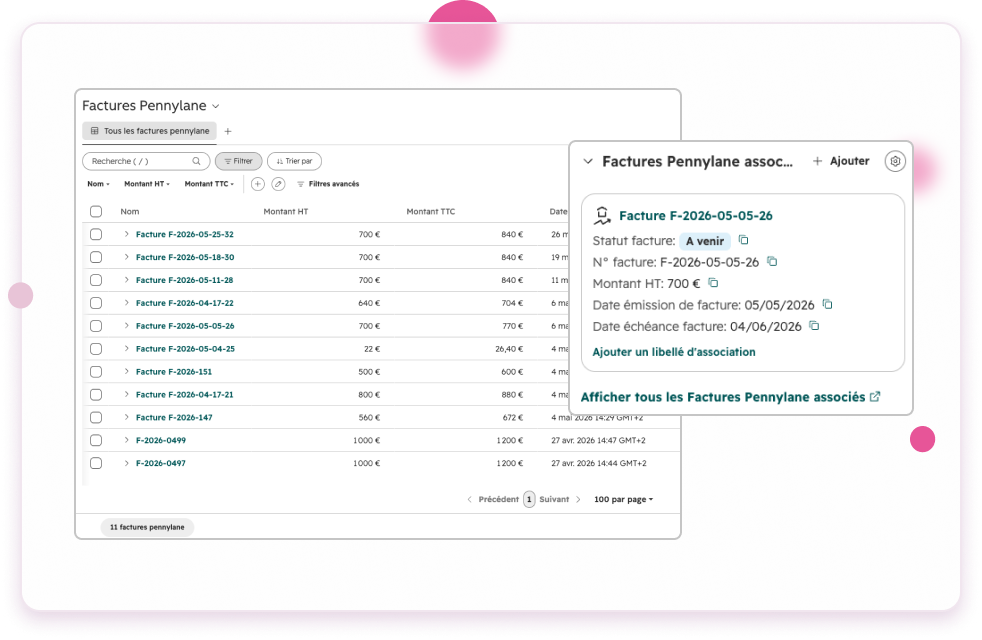The height and width of the screenshot is (640, 982).
Task: Click the A venir status badge
Action: click(705, 241)
